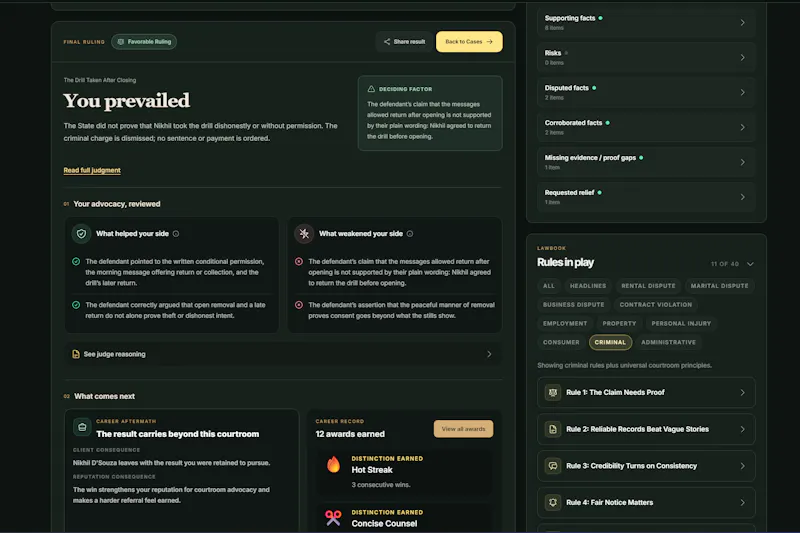The height and width of the screenshot is (533, 800).
Task: Select the PERSONAL INJURY filter
Action: pyautogui.click(x=681, y=323)
